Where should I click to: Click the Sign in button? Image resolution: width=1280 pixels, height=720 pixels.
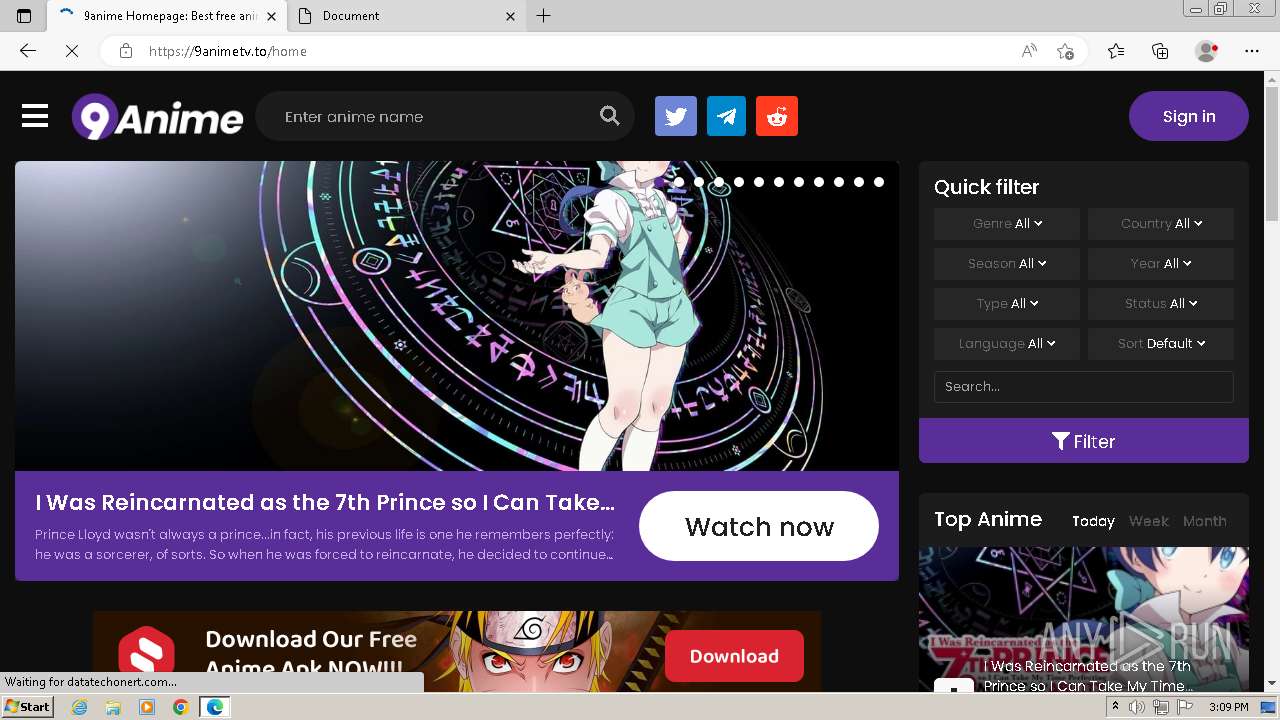coord(1189,116)
